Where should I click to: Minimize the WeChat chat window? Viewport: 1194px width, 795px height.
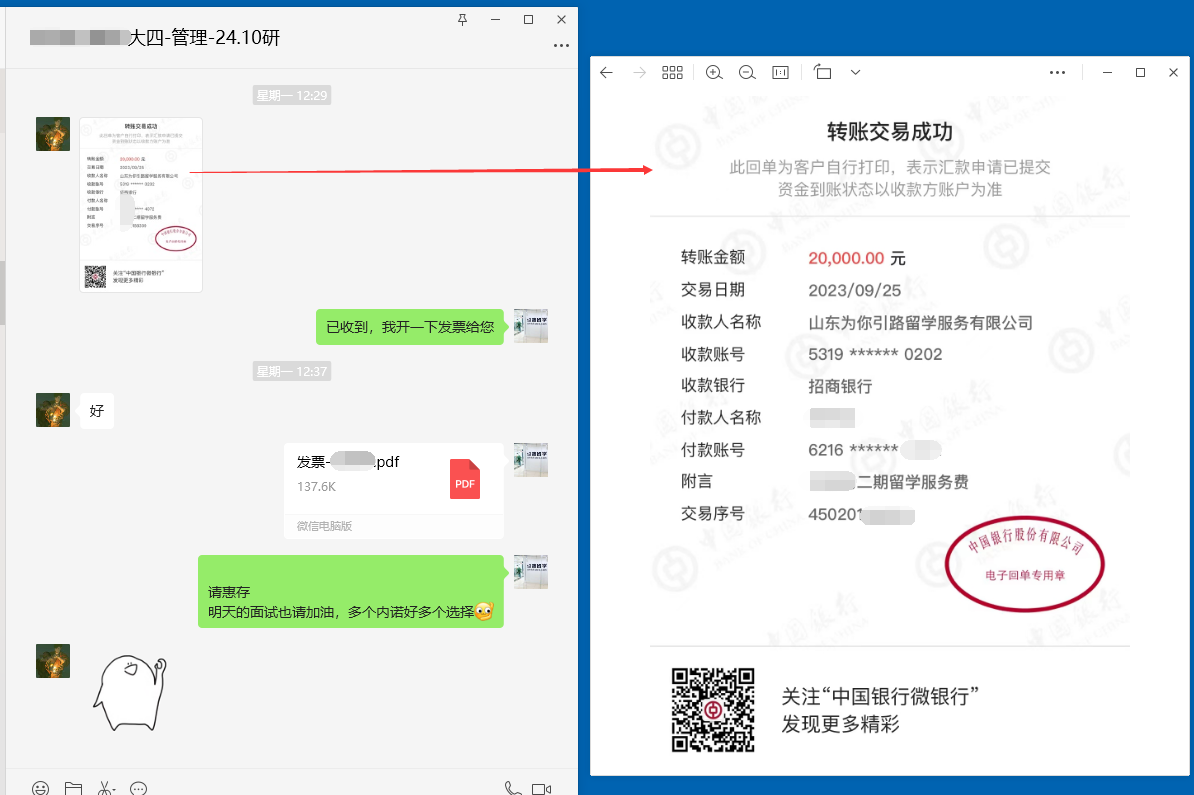[496, 20]
